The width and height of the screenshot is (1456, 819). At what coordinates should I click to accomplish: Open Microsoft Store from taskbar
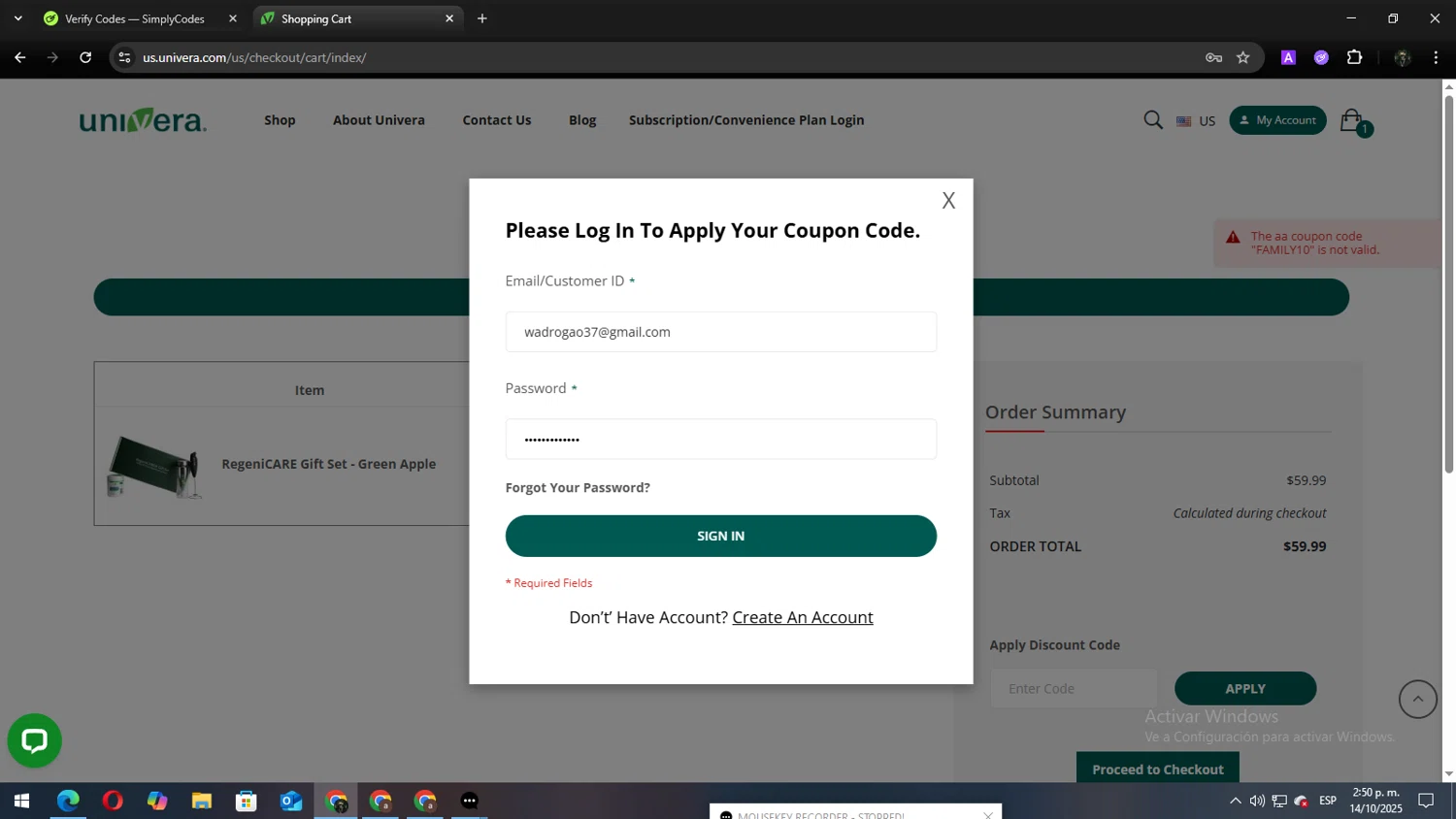tap(247, 801)
